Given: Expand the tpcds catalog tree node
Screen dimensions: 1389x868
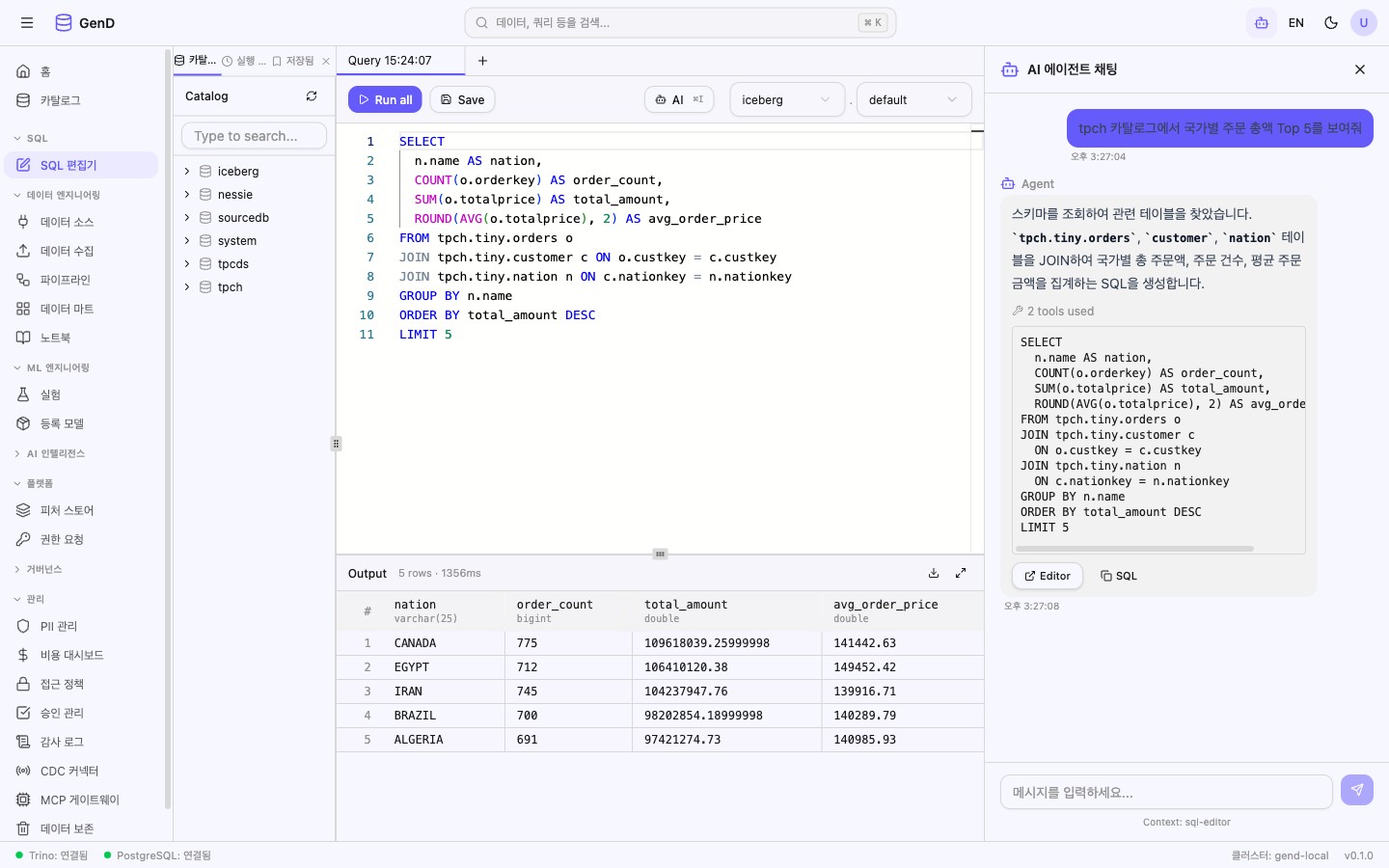Looking at the screenshot, I should click(x=187, y=264).
